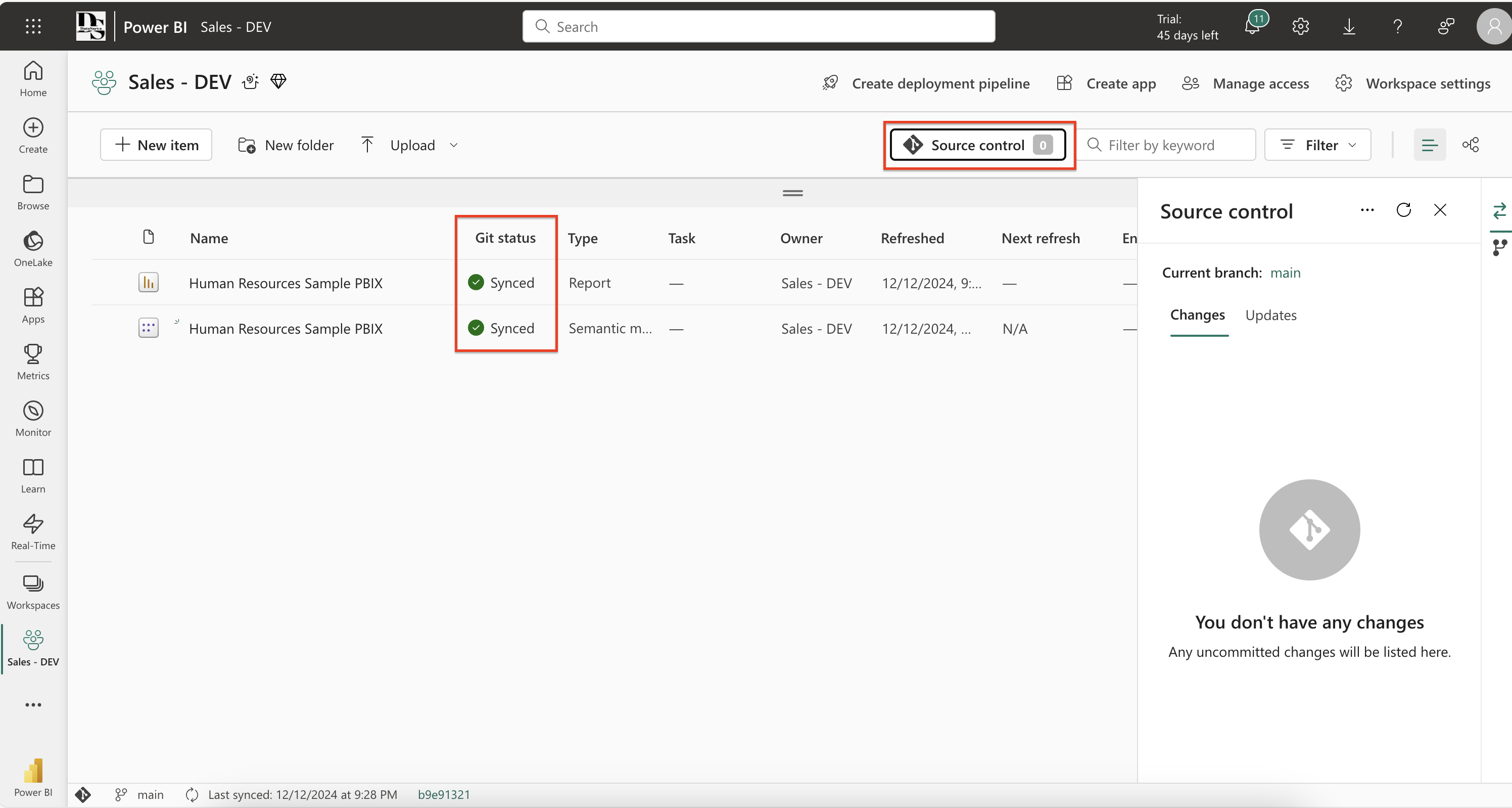Refresh the Source control panel

tap(1403, 210)
